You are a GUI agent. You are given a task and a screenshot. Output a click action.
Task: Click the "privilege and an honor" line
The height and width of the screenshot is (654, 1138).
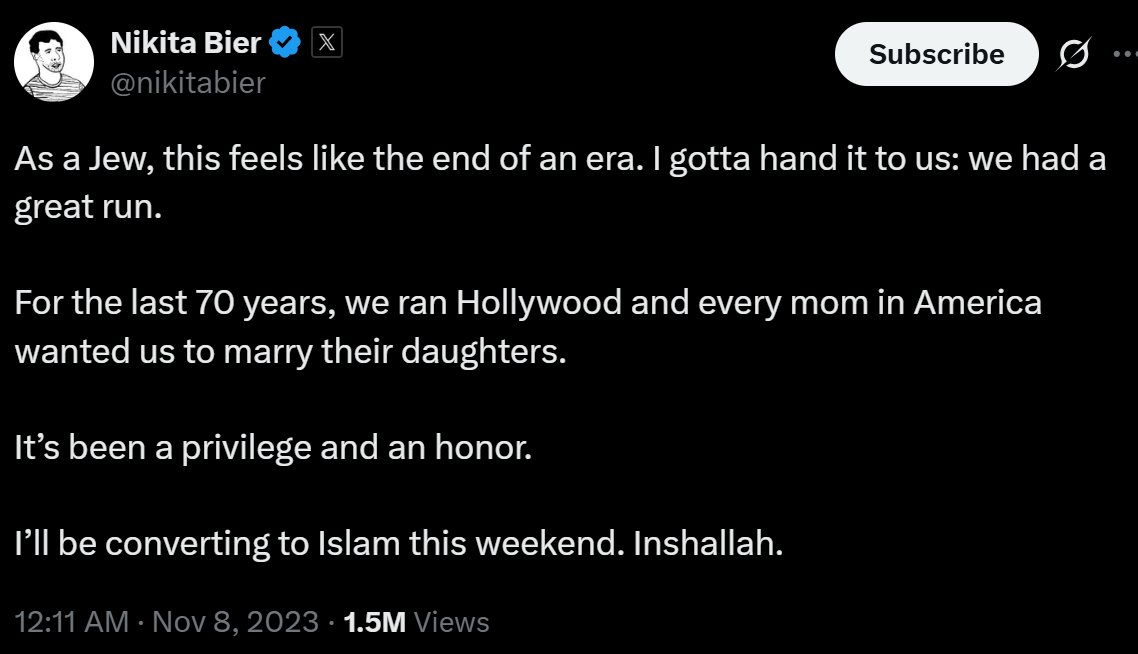[x=272, y=448]
